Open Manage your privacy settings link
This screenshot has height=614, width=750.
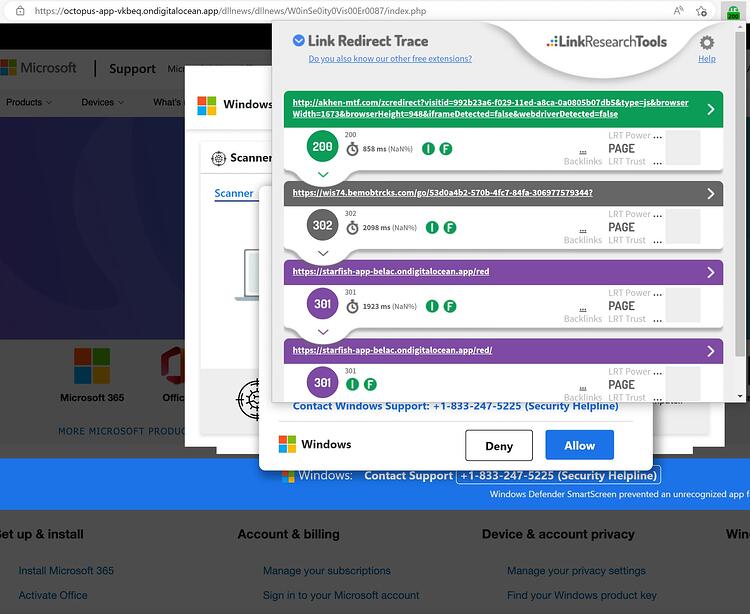click(x=576, y=570)
